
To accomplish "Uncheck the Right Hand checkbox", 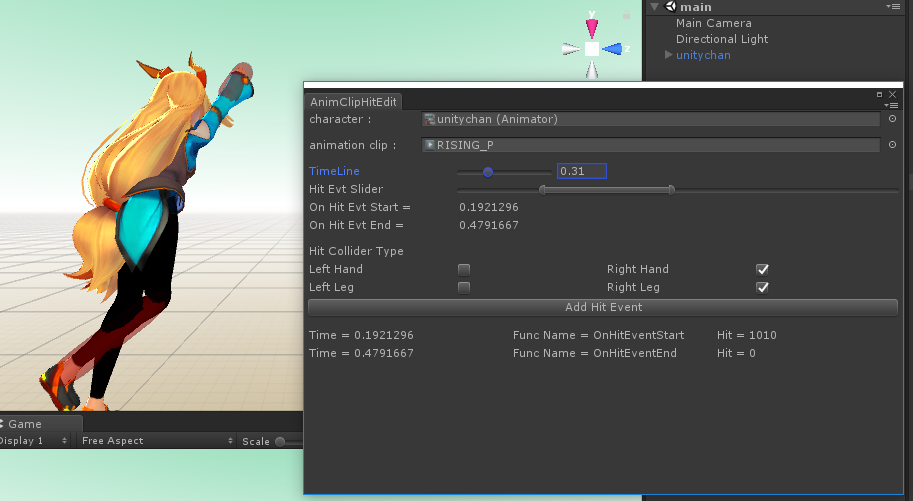I will click(762, 269).
